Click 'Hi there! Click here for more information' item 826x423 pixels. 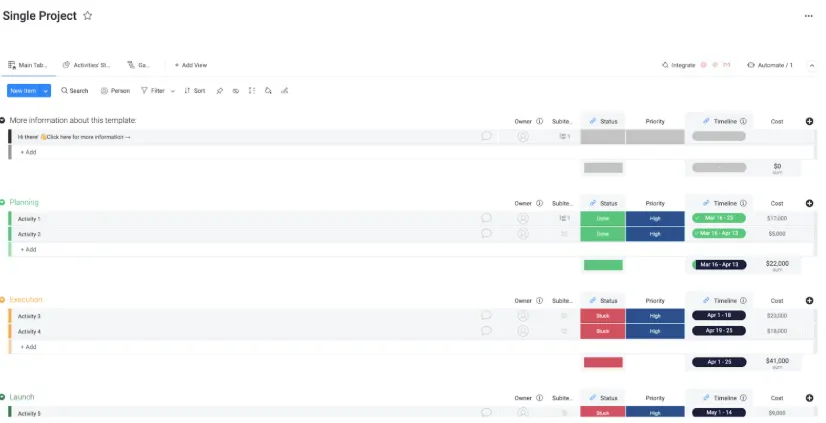(74, 137)
